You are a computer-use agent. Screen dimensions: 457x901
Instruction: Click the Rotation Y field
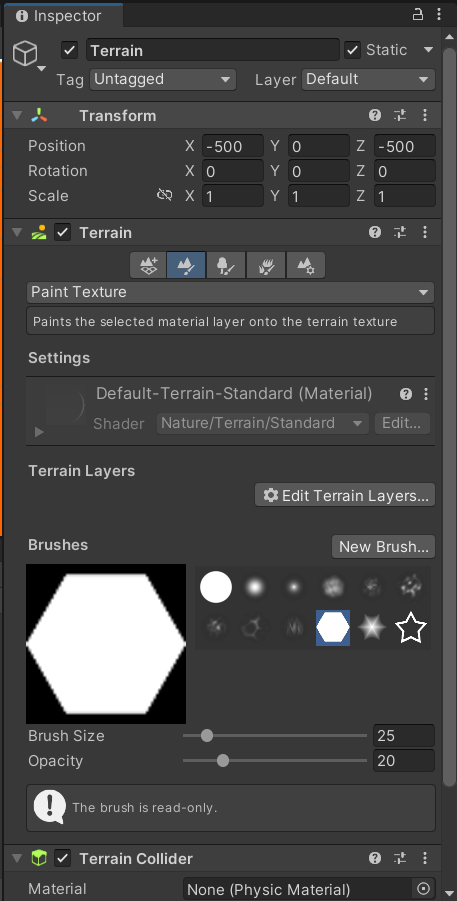(318, 171)
